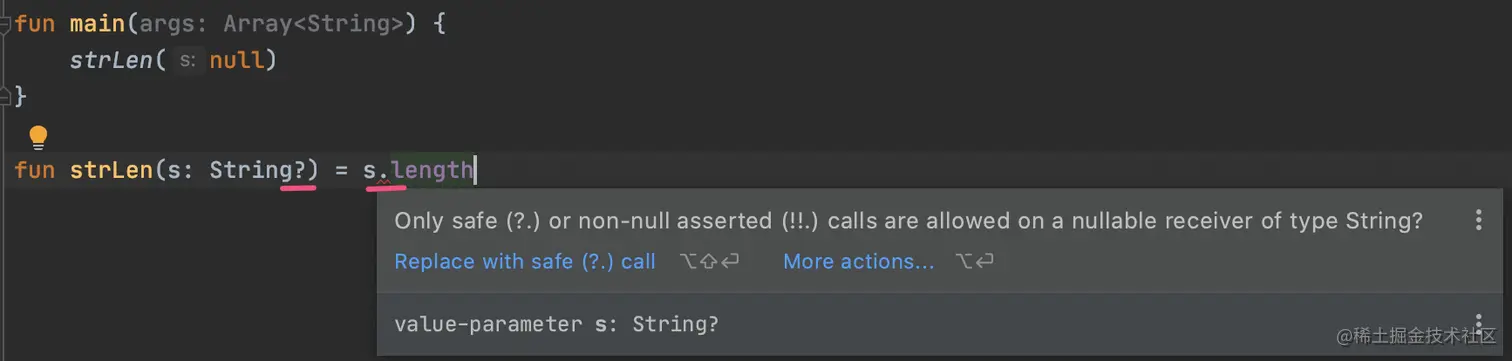Screen dimensions: 1512x361
Task: Click the closing fold marker of main
Action: point(5,97)
